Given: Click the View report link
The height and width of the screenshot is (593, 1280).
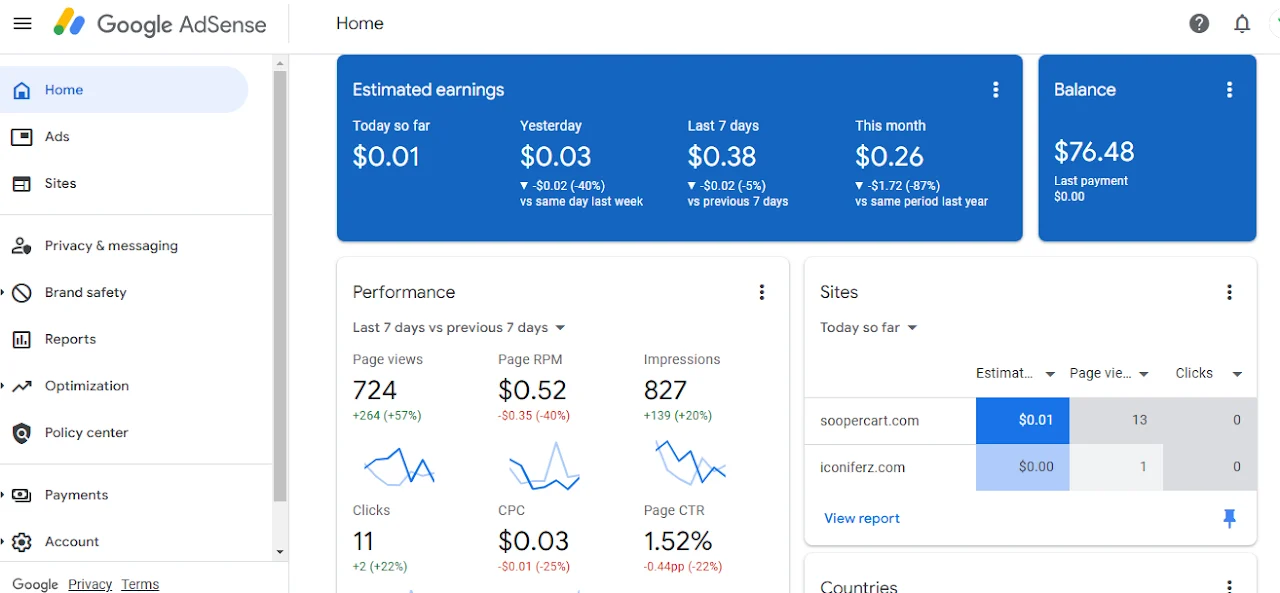Looking at the screenshot, I should pyautogui.click(x=861, y=518).
